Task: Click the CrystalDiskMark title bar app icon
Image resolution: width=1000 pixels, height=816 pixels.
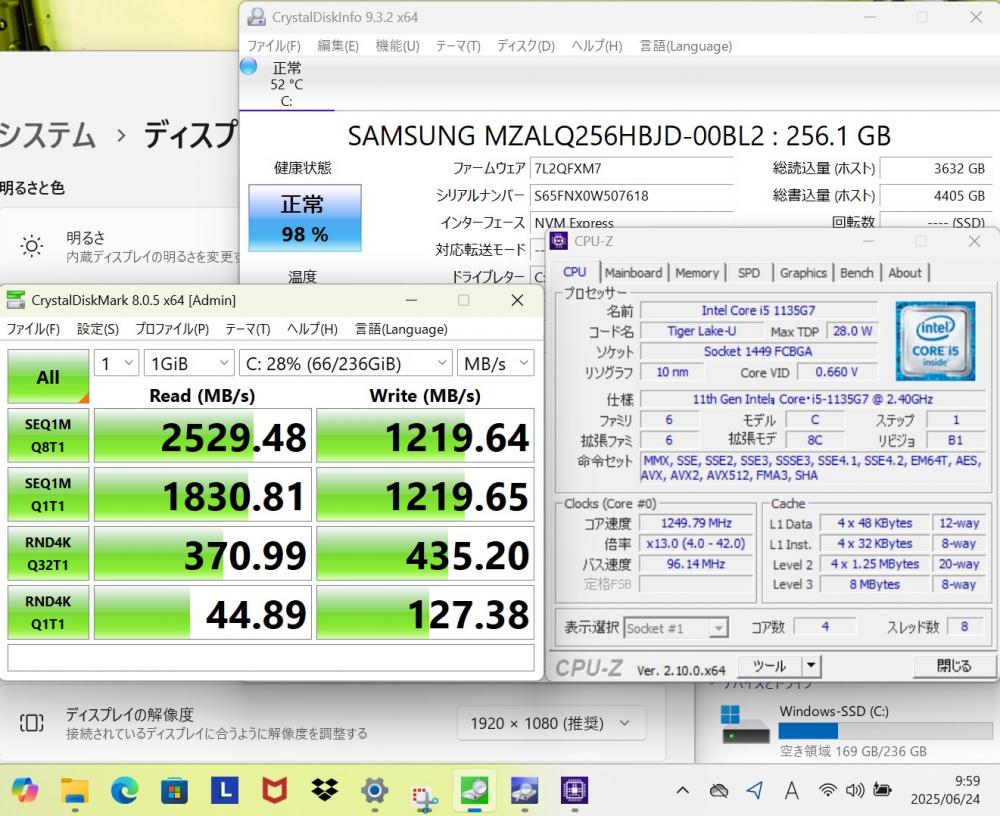Action: (x=15, y=299)
